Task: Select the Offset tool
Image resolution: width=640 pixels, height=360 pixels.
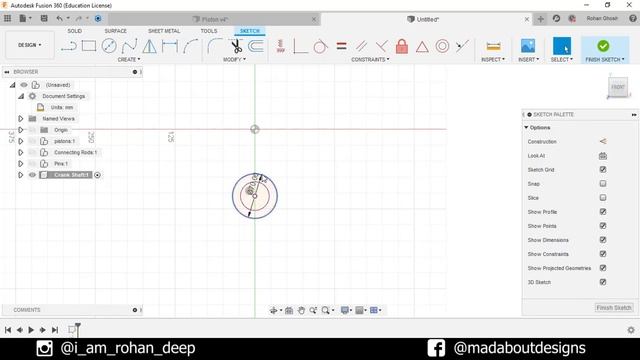Action: click(256, 46)
